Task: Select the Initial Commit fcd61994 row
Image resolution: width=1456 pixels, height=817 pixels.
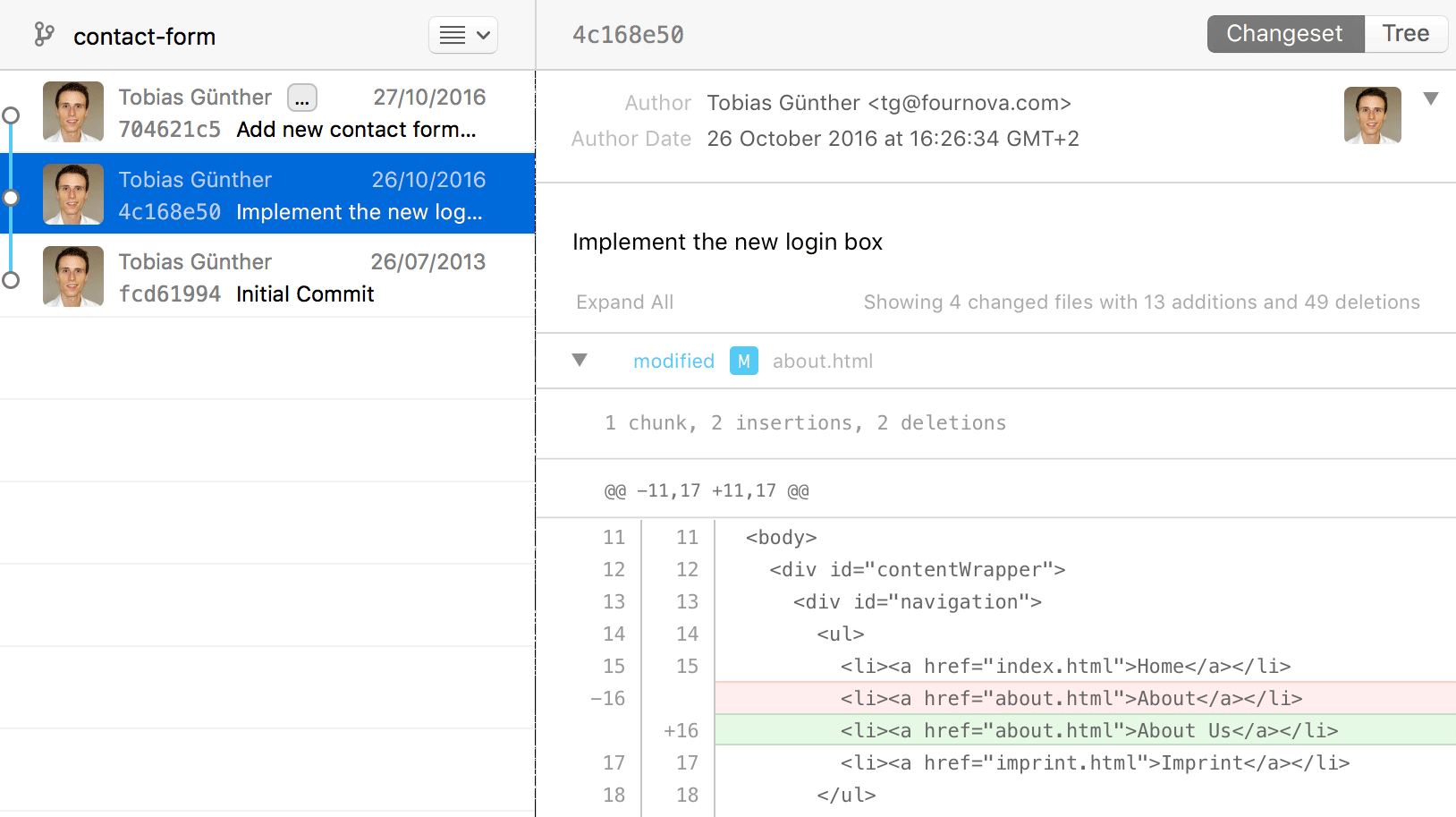Action: click(268, 277)
